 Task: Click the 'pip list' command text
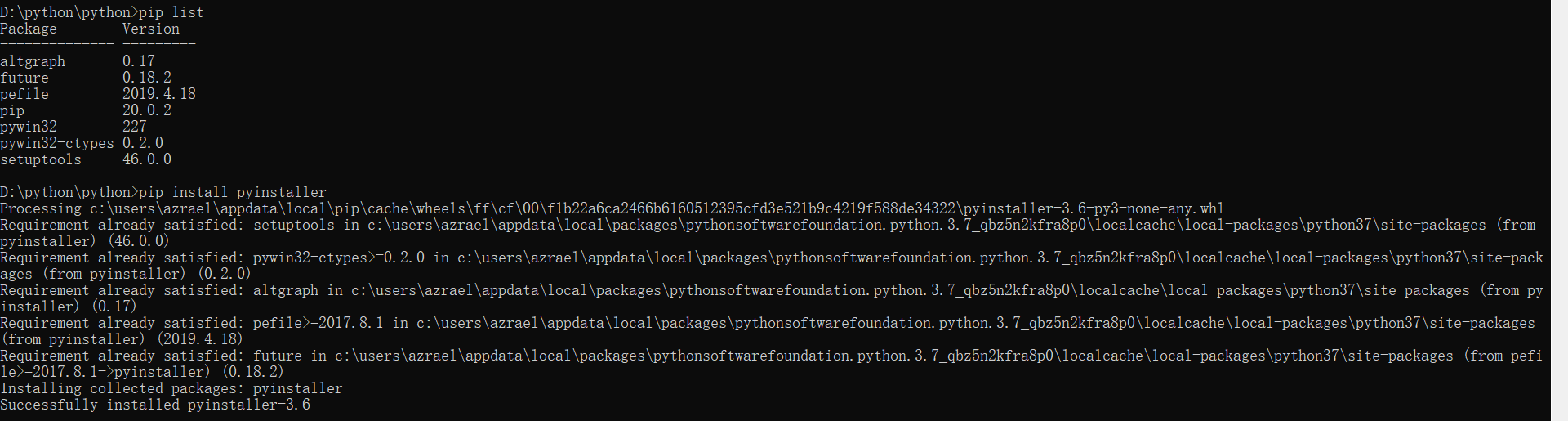[x=171, y=12]
